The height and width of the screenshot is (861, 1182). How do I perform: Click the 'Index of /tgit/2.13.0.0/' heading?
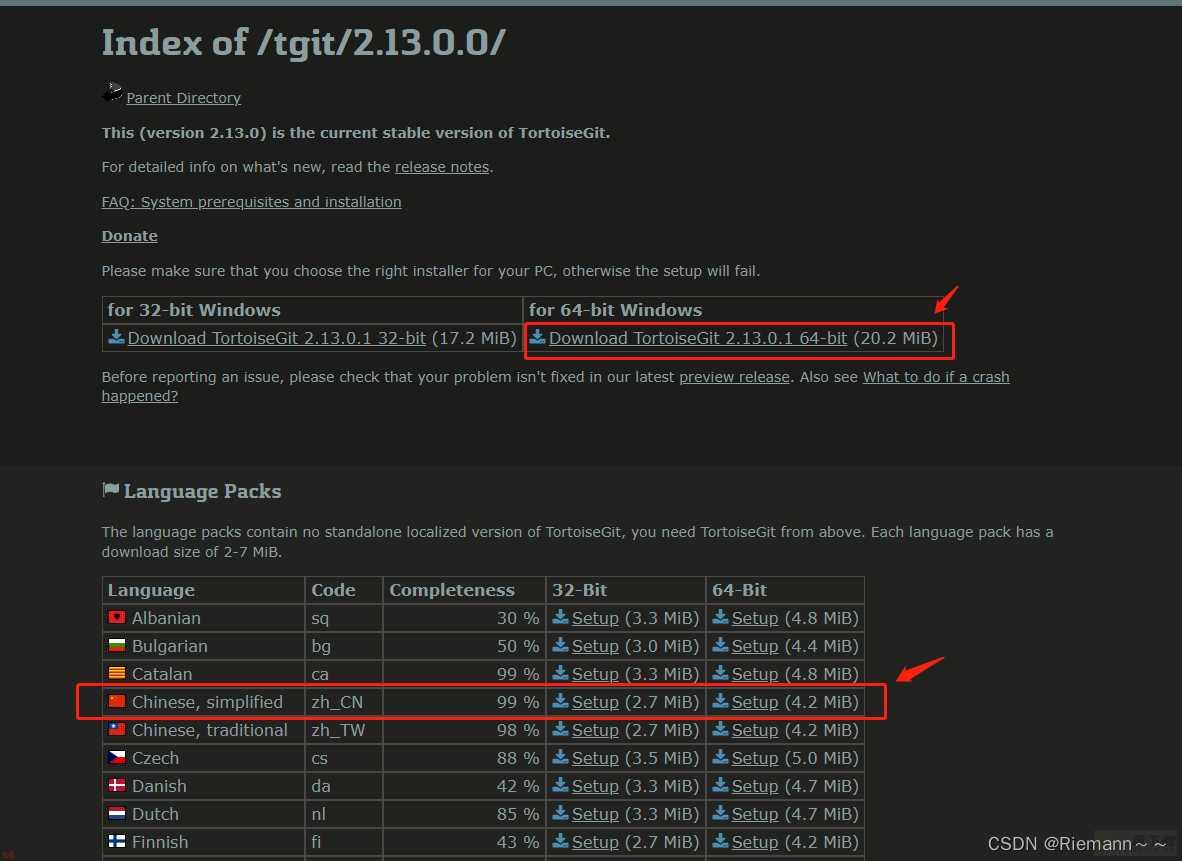[x=303, y=42]
